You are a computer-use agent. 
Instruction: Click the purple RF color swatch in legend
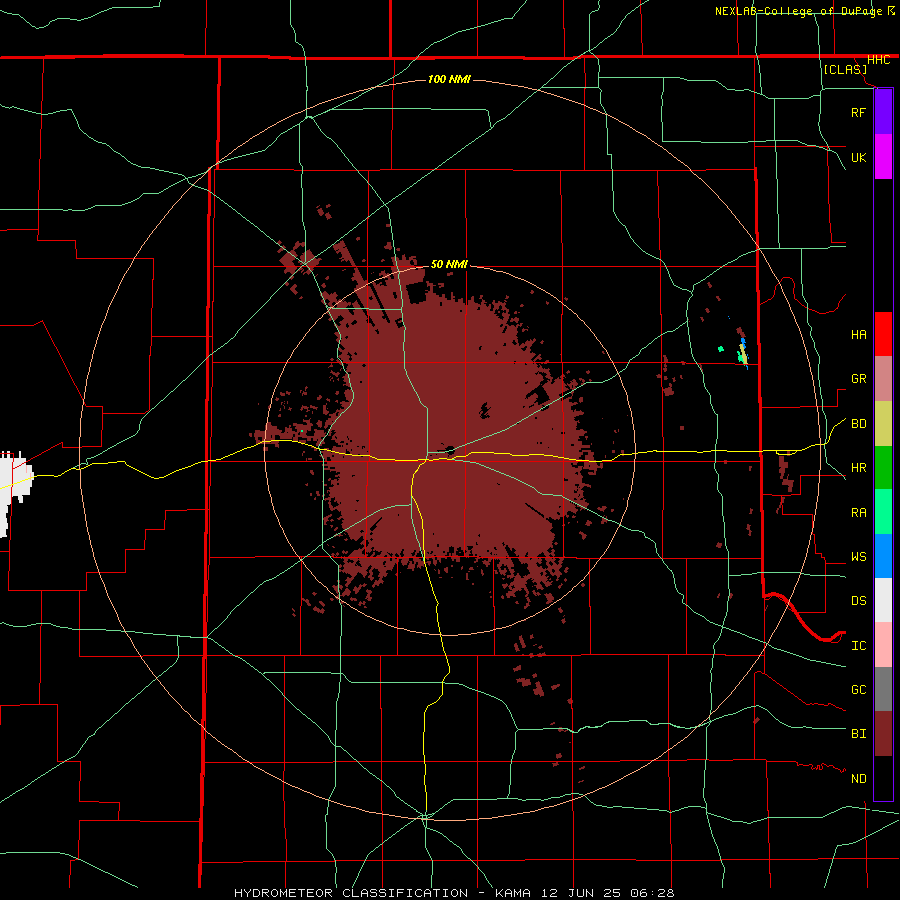coord(883,112)
